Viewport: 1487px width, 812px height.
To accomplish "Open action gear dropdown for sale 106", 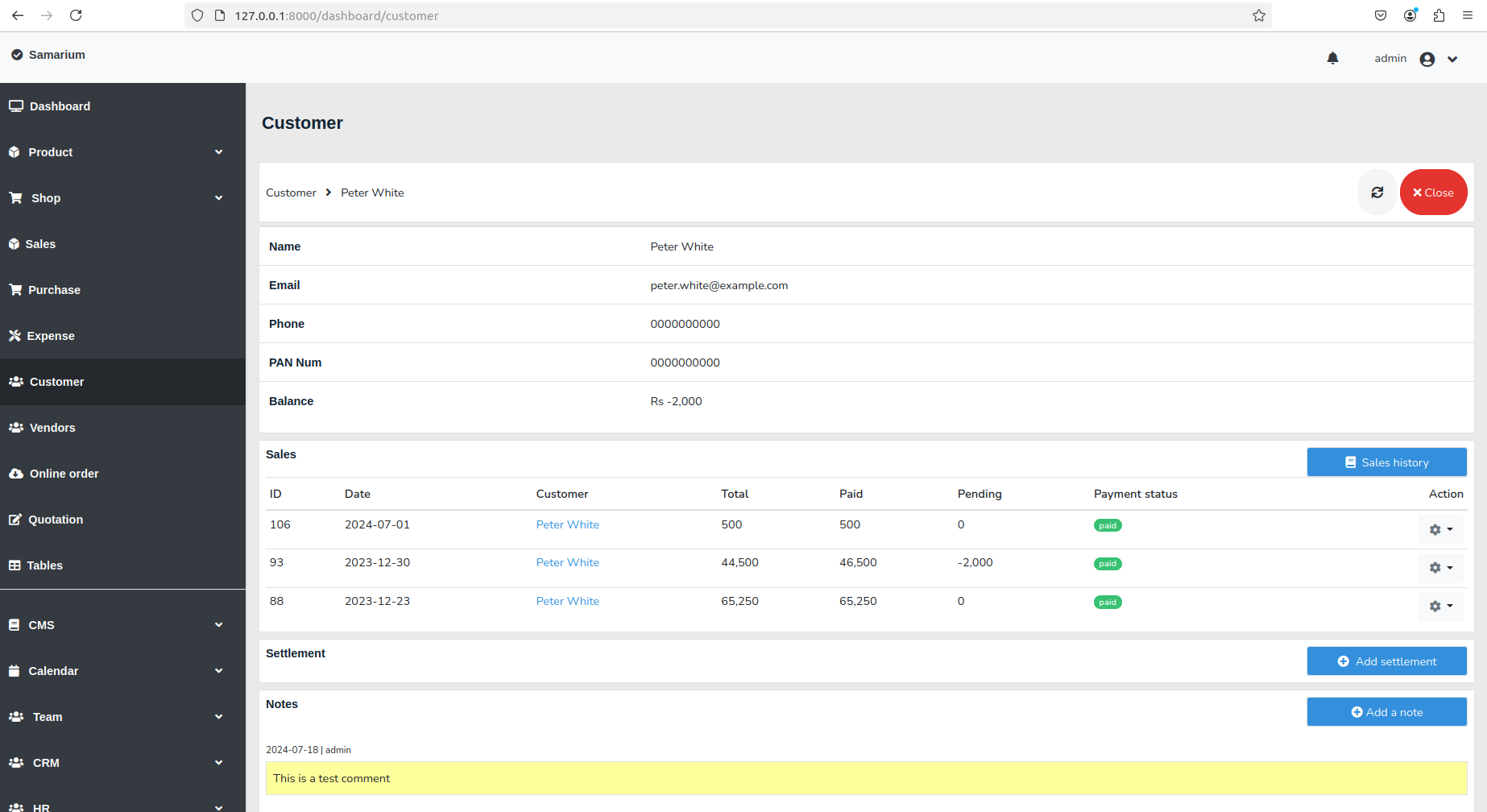I will click(1441, 530).
